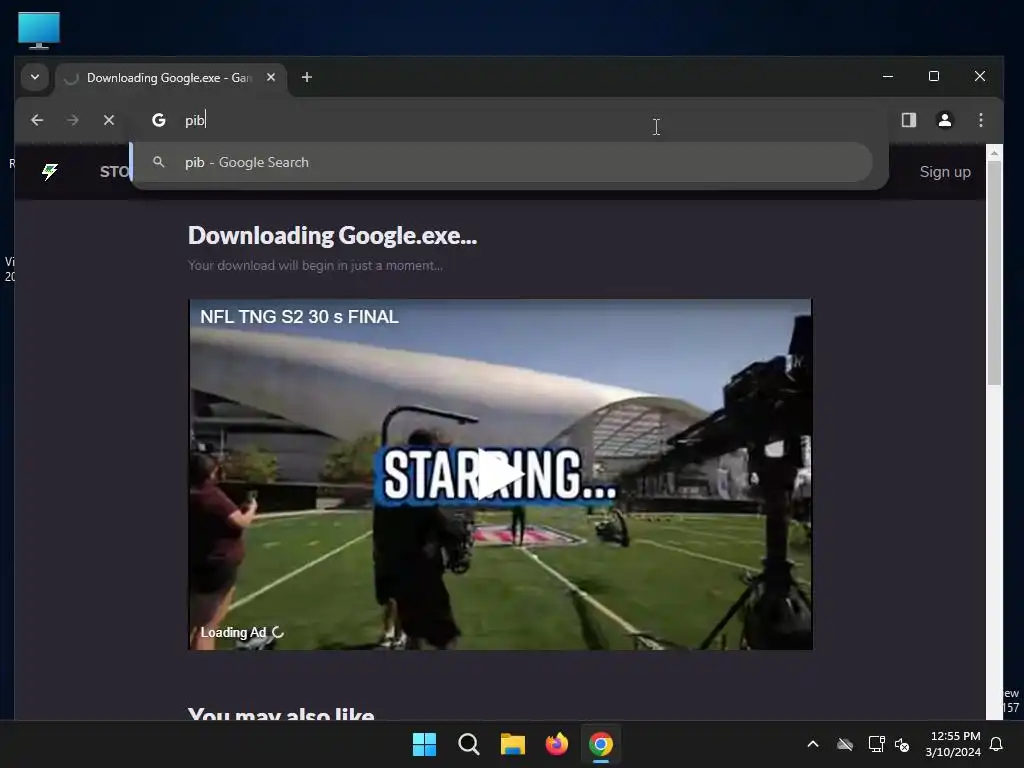Click the muted volume tray icon
The height and width of the screenshot is (768, 1024).
[902, 744]
